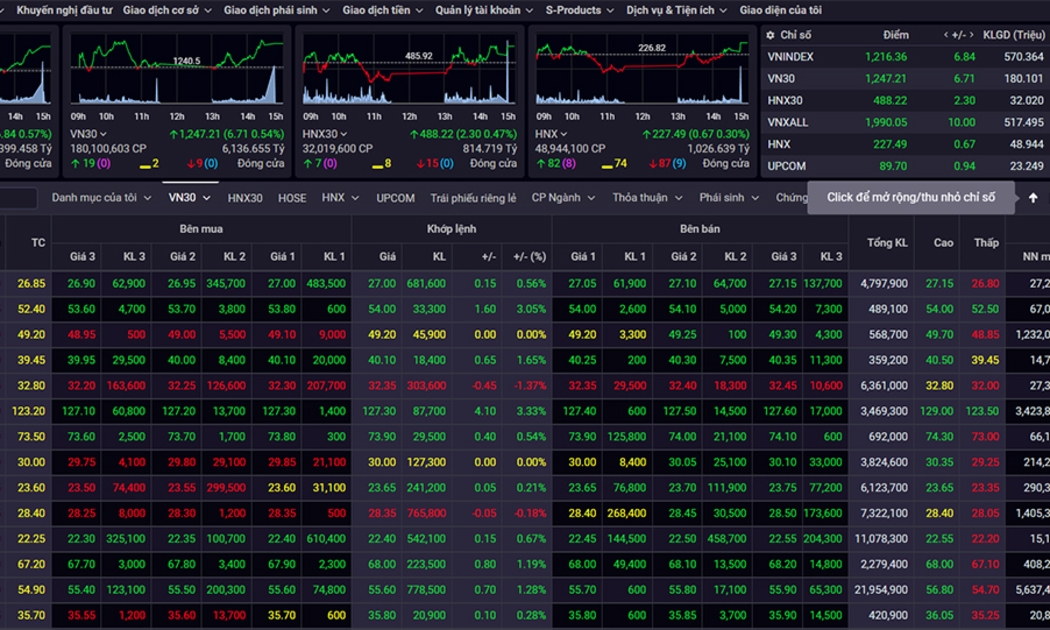Expand the "CP Ngành" dropdown
The width and height of the screenshot is (1050, 630).
tap(563, 198)
